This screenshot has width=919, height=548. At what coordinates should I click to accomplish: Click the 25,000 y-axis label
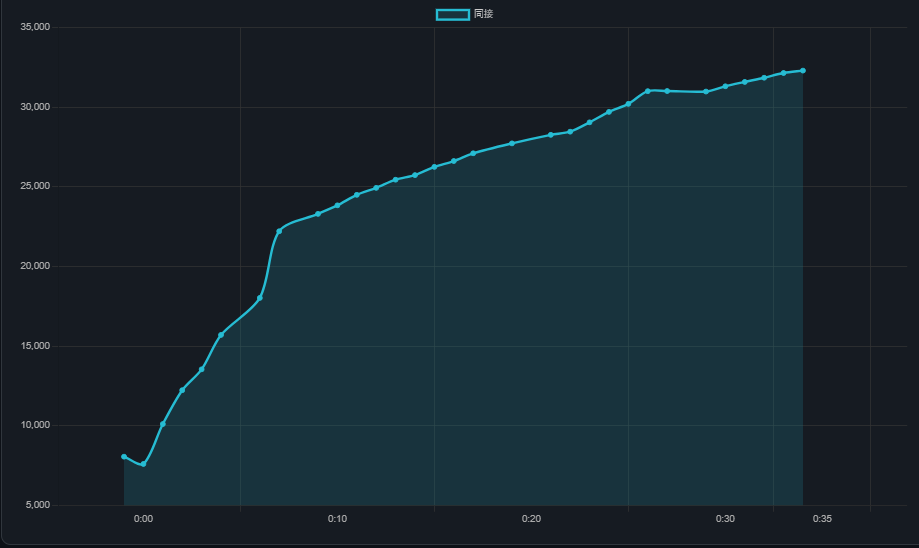pos(35,186)
